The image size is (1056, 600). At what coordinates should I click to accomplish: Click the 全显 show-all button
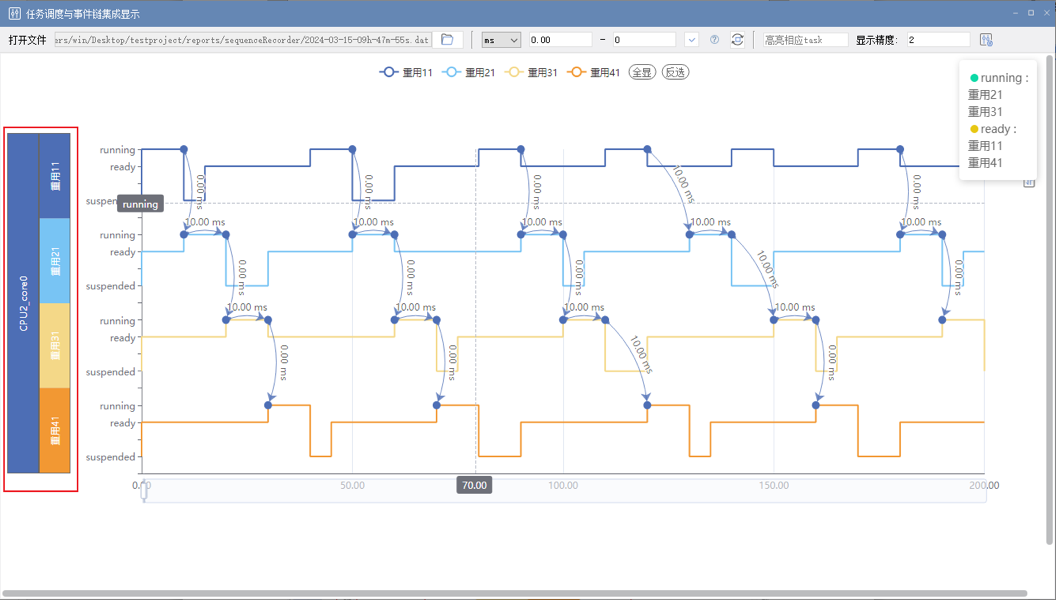(x=641, y=72)
